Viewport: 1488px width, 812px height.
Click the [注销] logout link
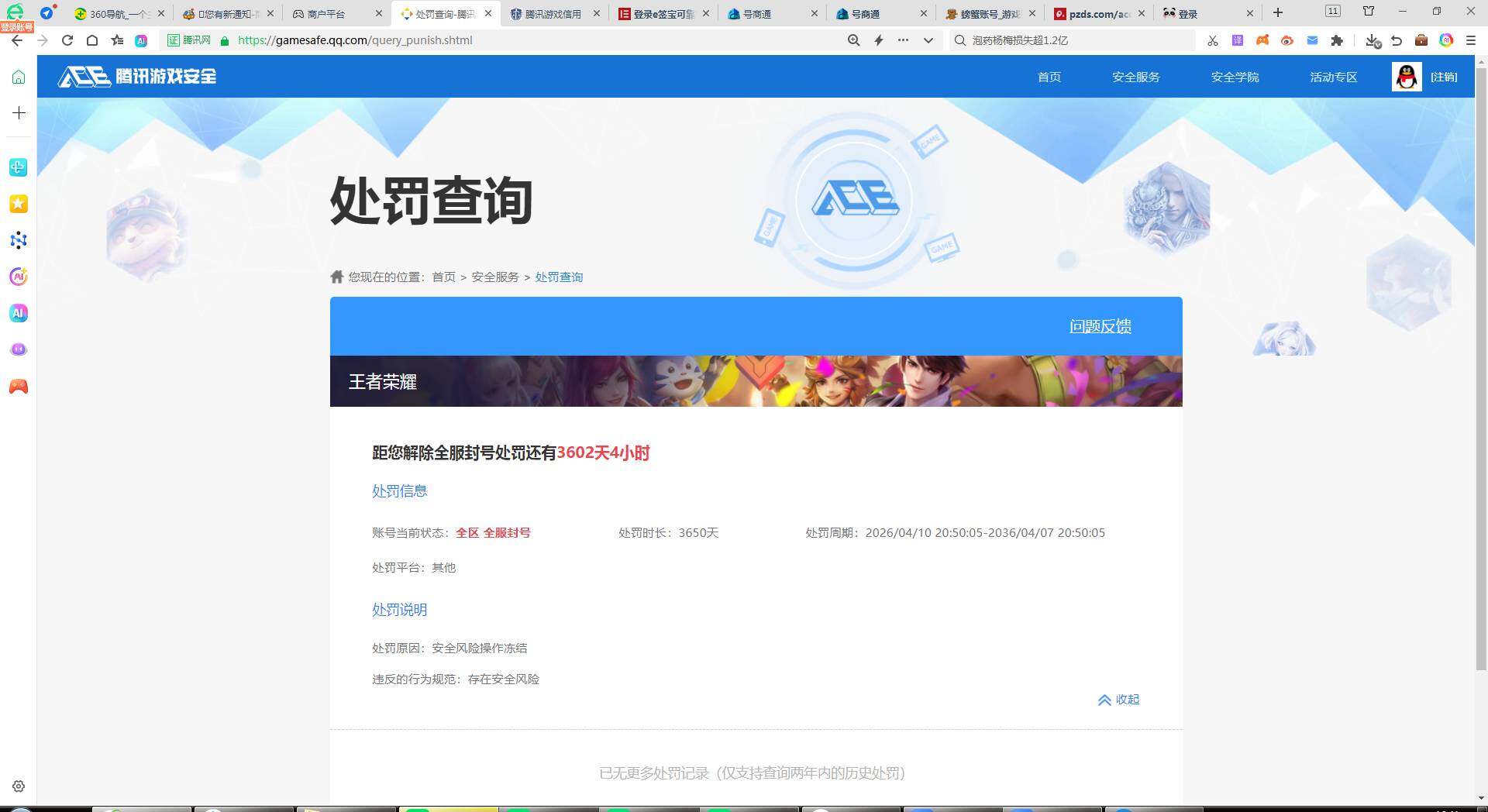point(1444,77)
